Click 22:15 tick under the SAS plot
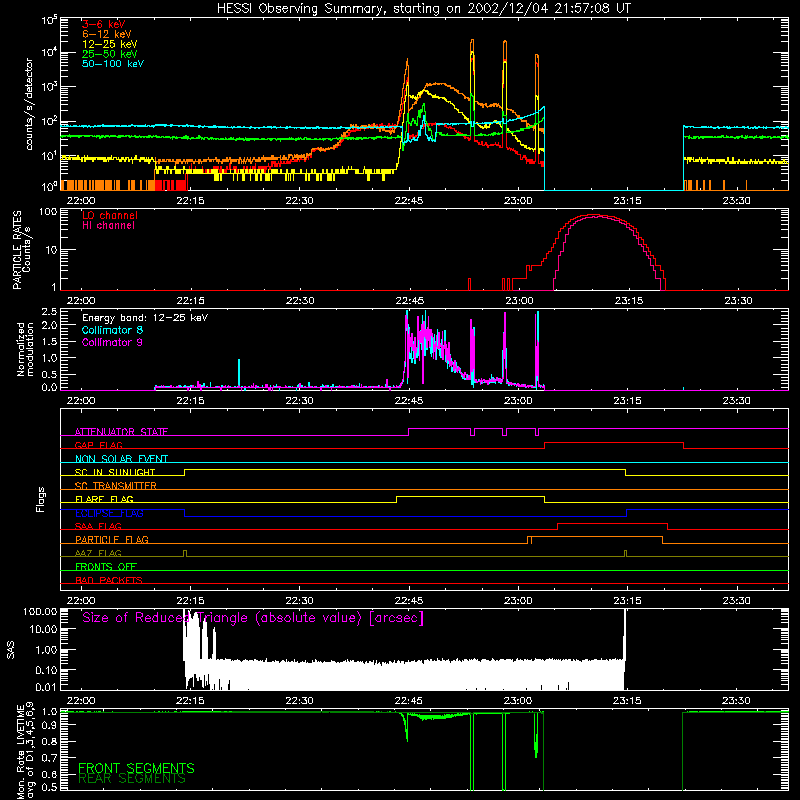800x800 pixels. 190,701
